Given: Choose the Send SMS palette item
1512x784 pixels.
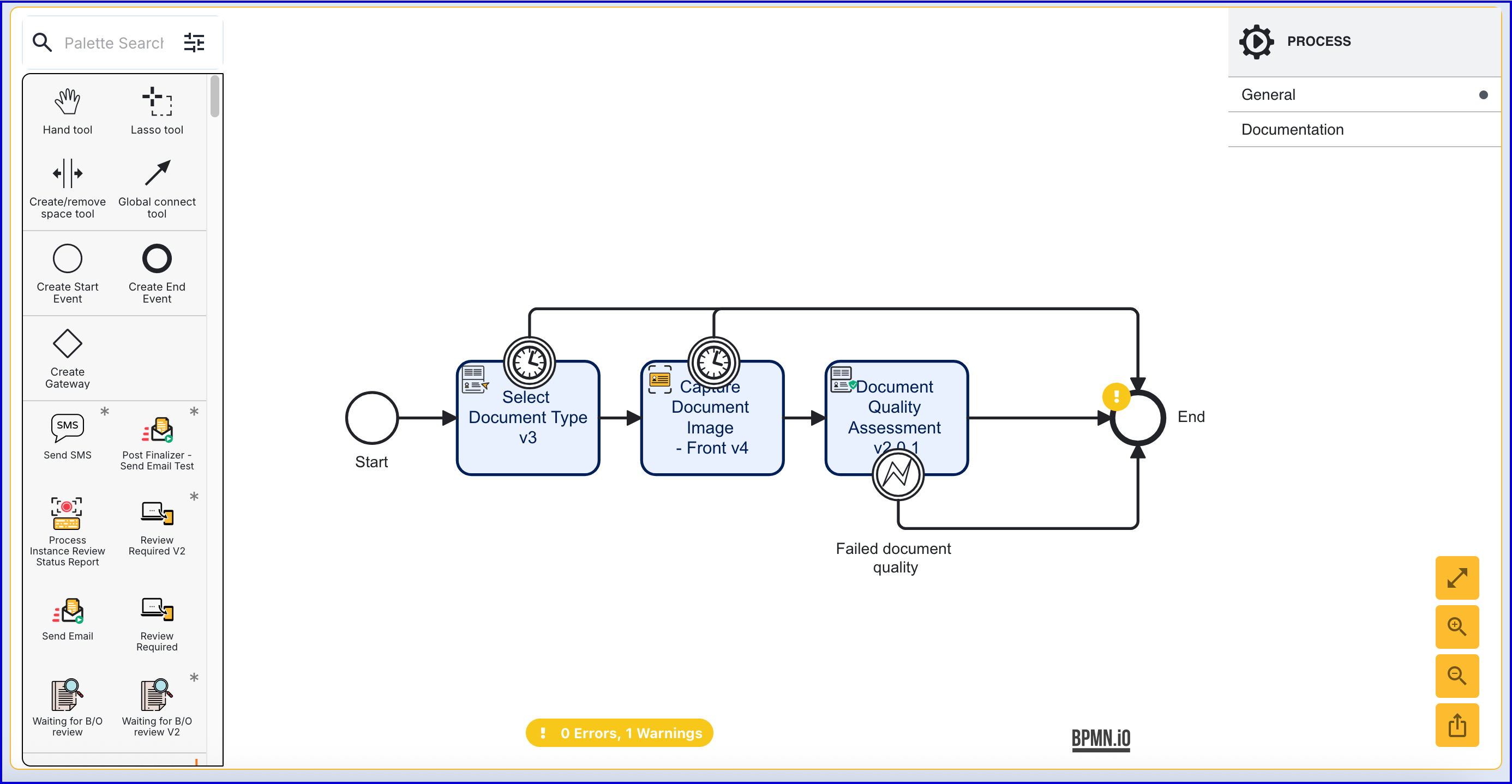Looking at the screenshot, I should pyautogui.click(x=68, y=429).
